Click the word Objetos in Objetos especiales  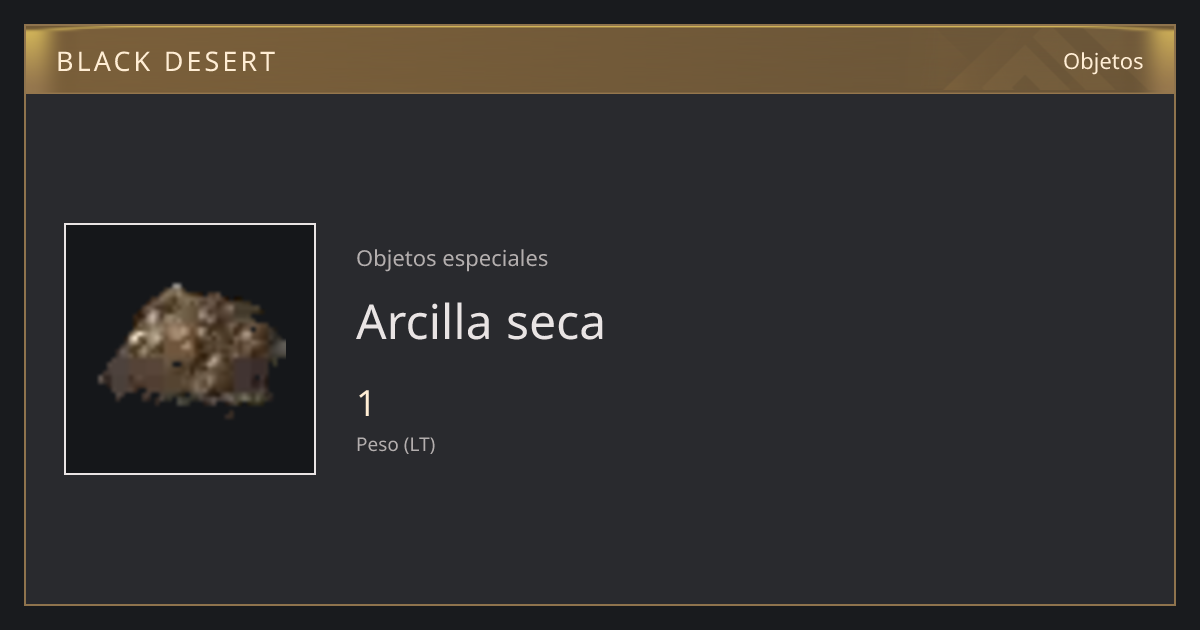pyautogui.click(x=396, y=258)
